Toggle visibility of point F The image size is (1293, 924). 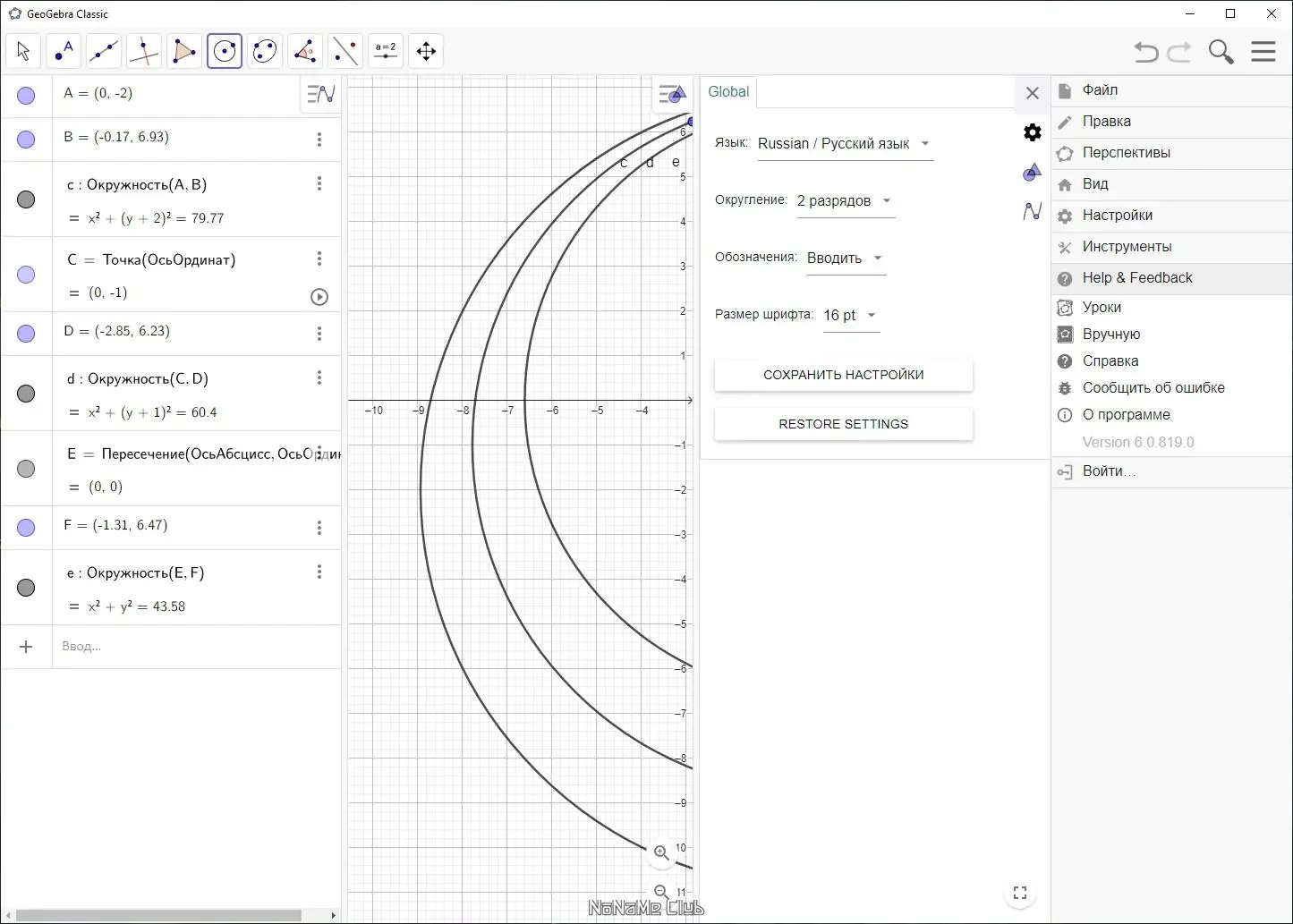26,528
